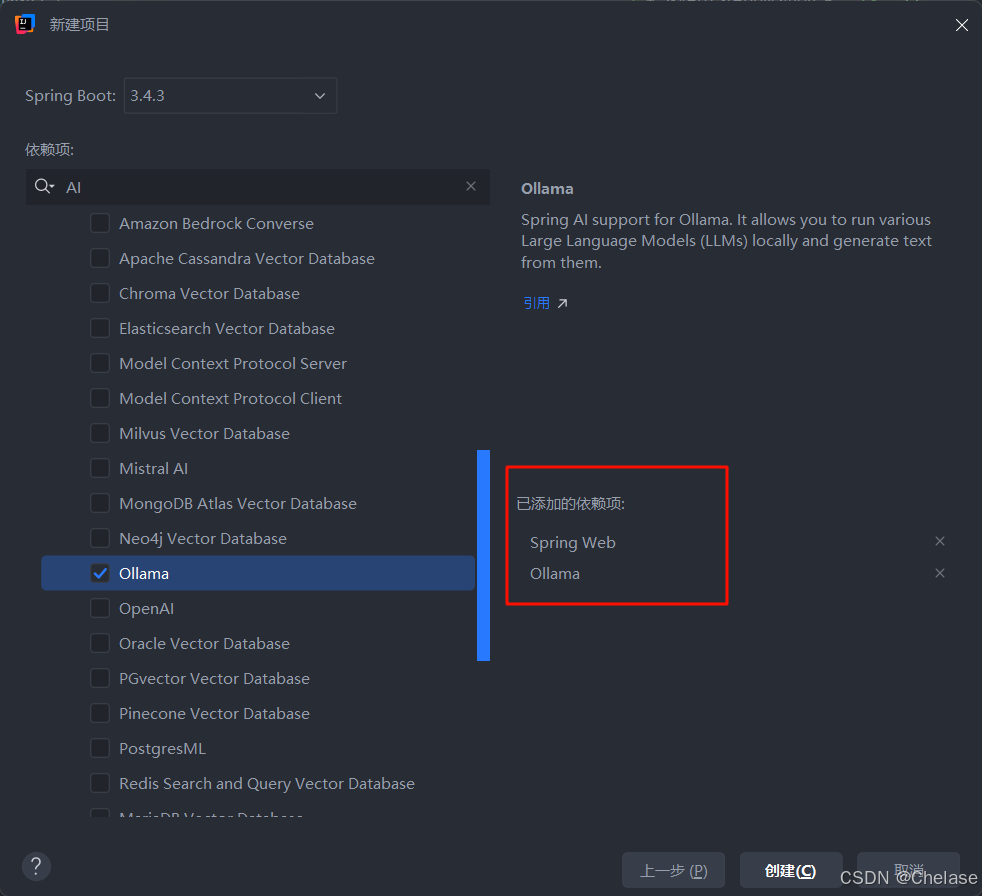Clear the AI search text using the X icon

click(470, 186)
